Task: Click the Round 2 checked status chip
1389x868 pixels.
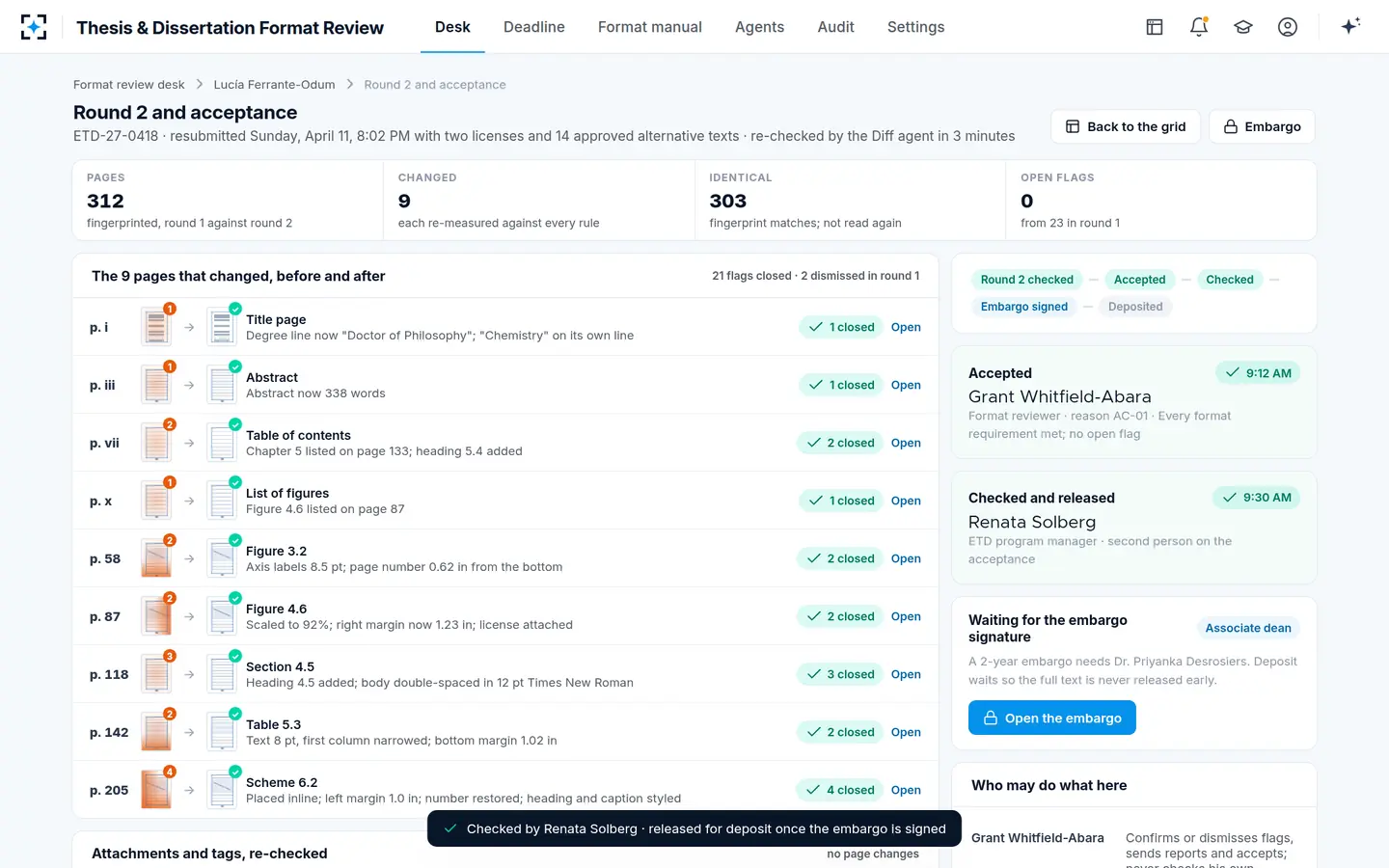Action: coord(1026,280)
